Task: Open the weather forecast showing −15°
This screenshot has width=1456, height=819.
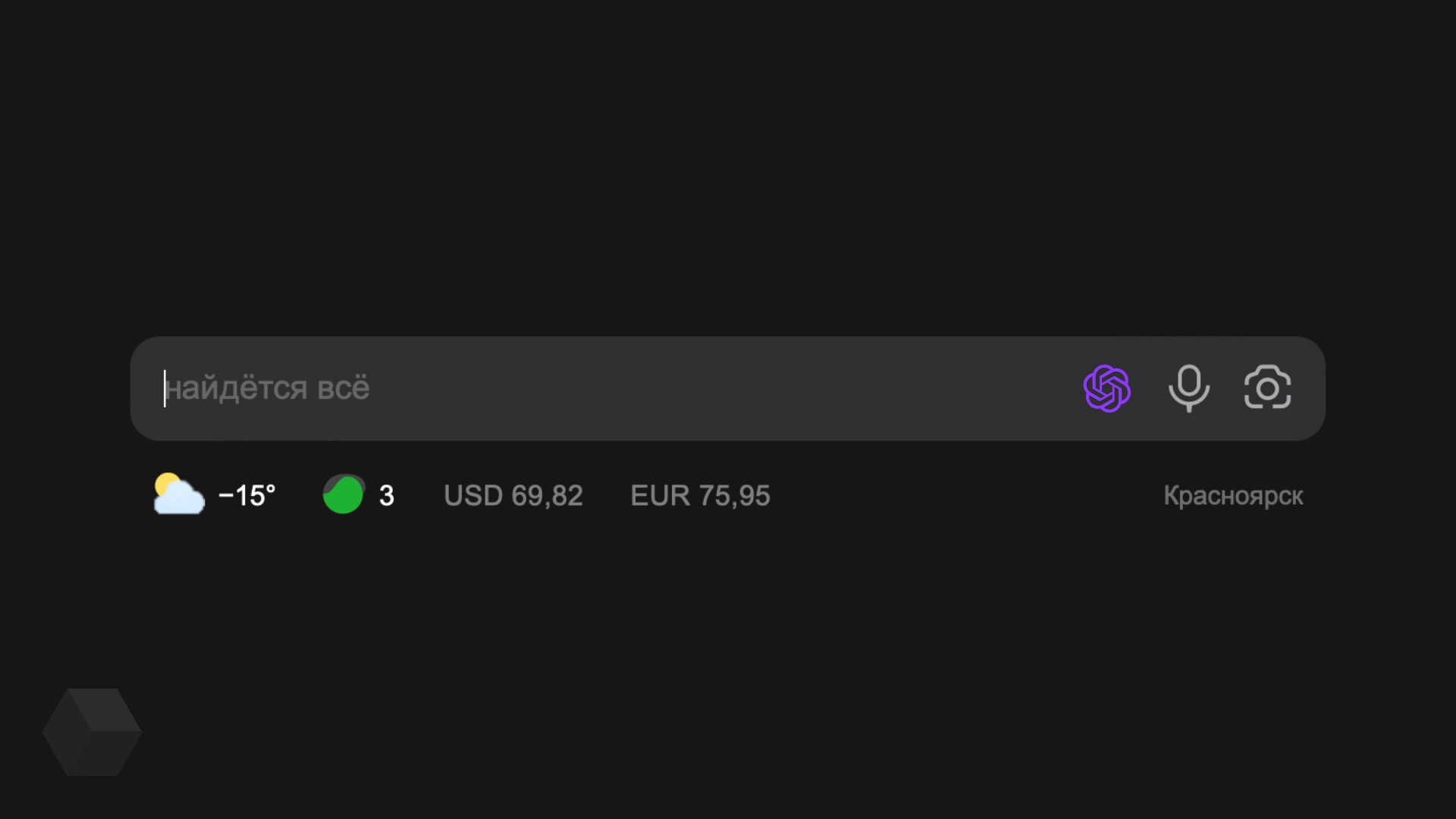Action: [247, 495]
